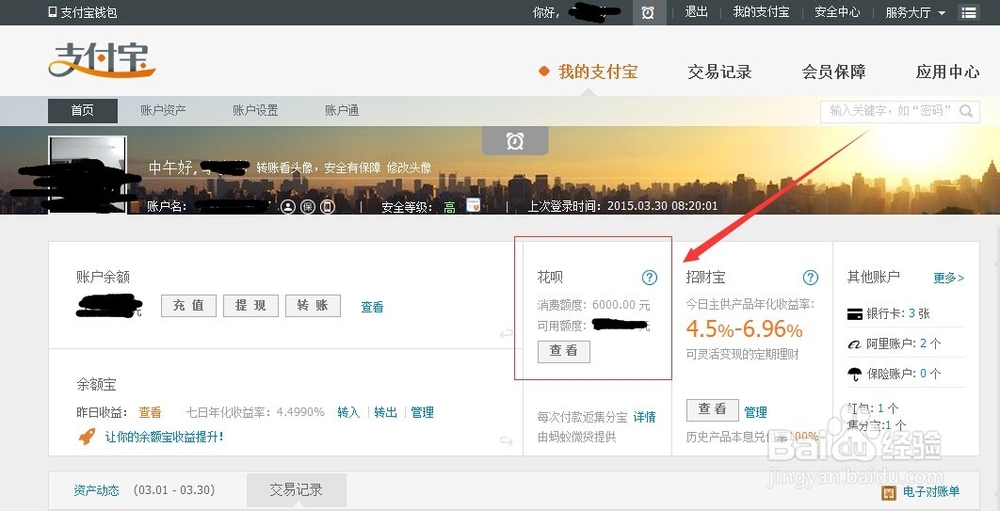This screenshot has width=1000, height=511.
Task: Switch to the 交易记录 tab at bottom
Action: [296, 490]
